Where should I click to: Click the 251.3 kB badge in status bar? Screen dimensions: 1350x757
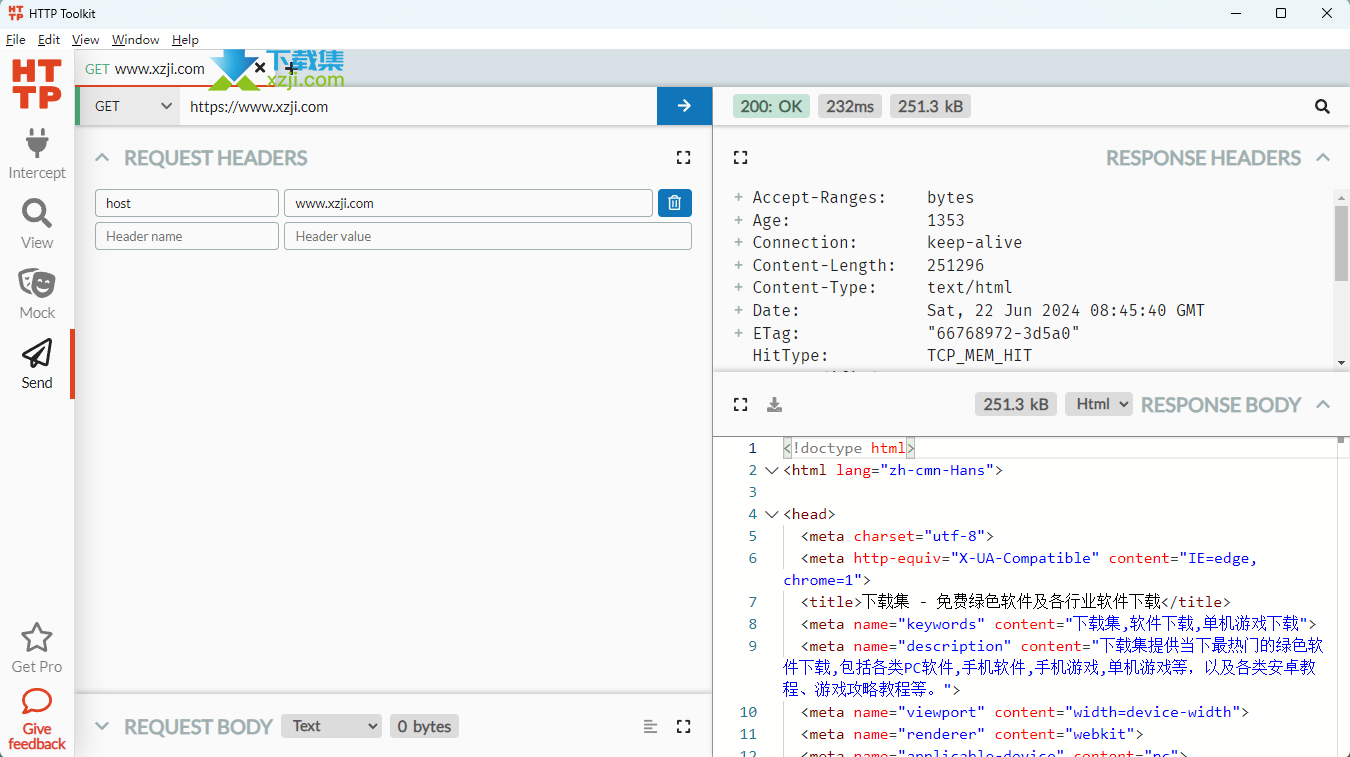pos(930,106)
